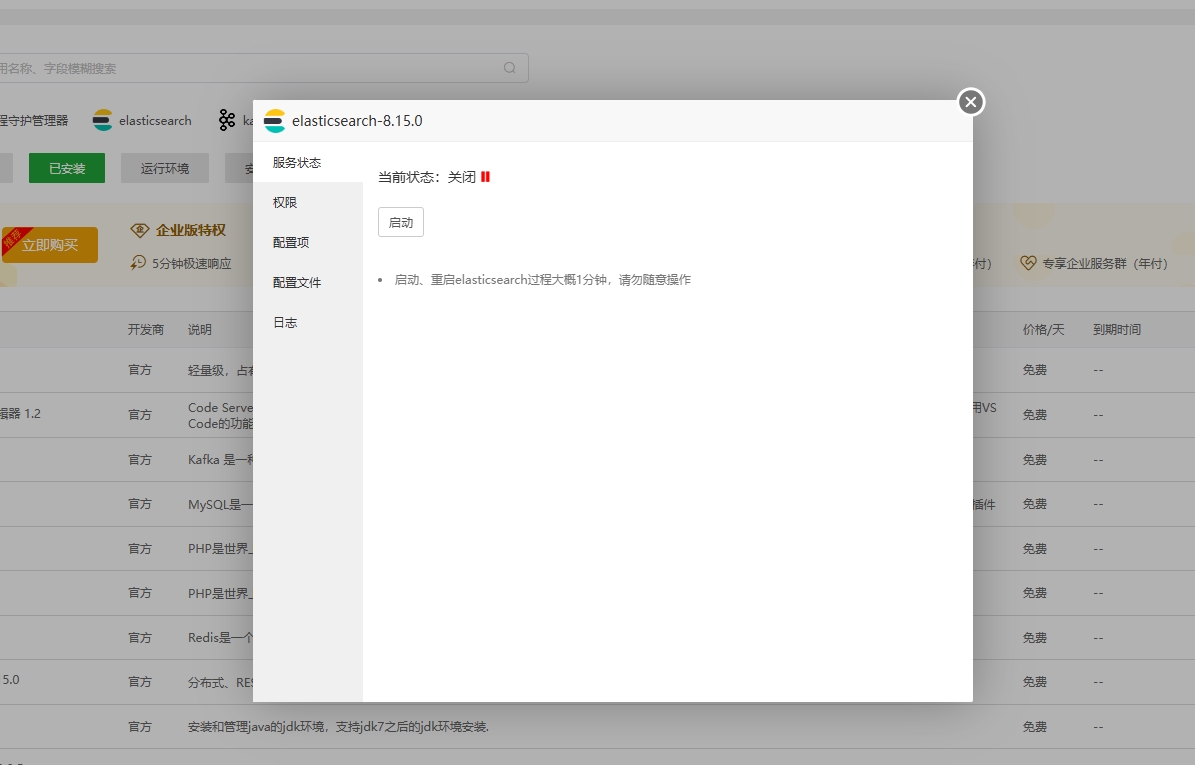Switch to the 权限 tab
Screen dimensions: 1195x765
click(308, 203)
